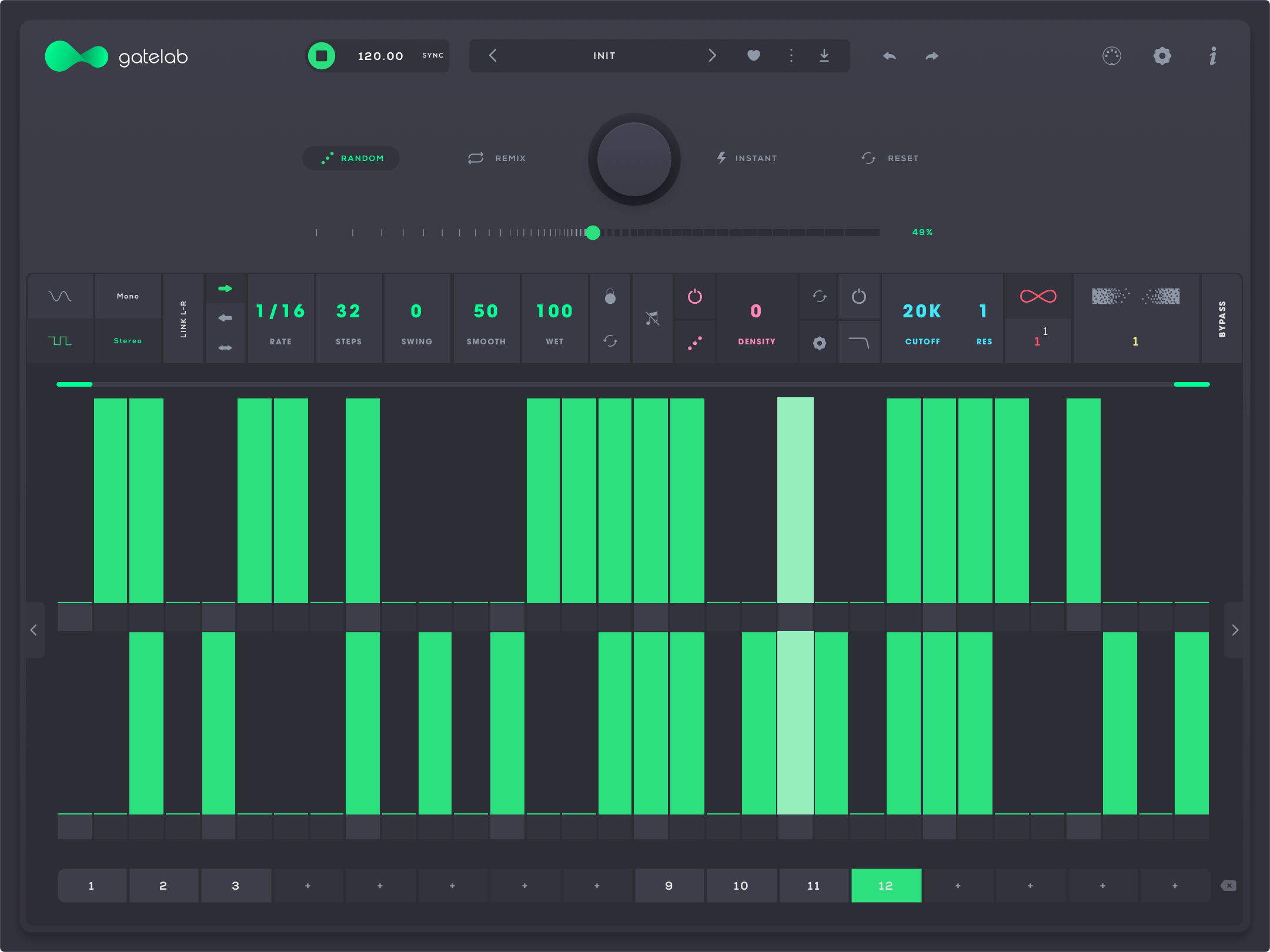Select the square wave gate shape
The height and width of the screenshot is (952, 1270).
[x=61, y=340]
